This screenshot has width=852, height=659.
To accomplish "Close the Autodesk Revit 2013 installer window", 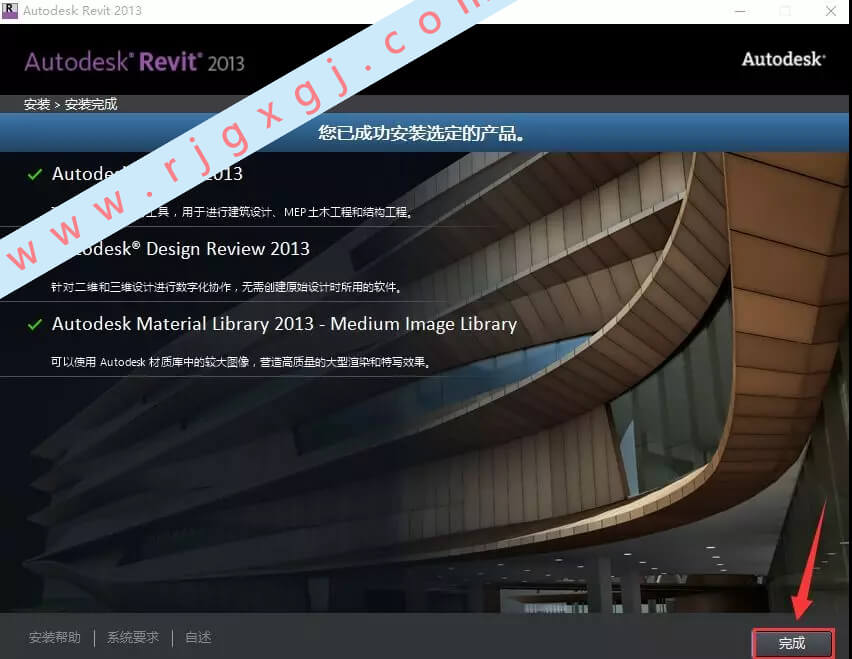I will 831,11.
